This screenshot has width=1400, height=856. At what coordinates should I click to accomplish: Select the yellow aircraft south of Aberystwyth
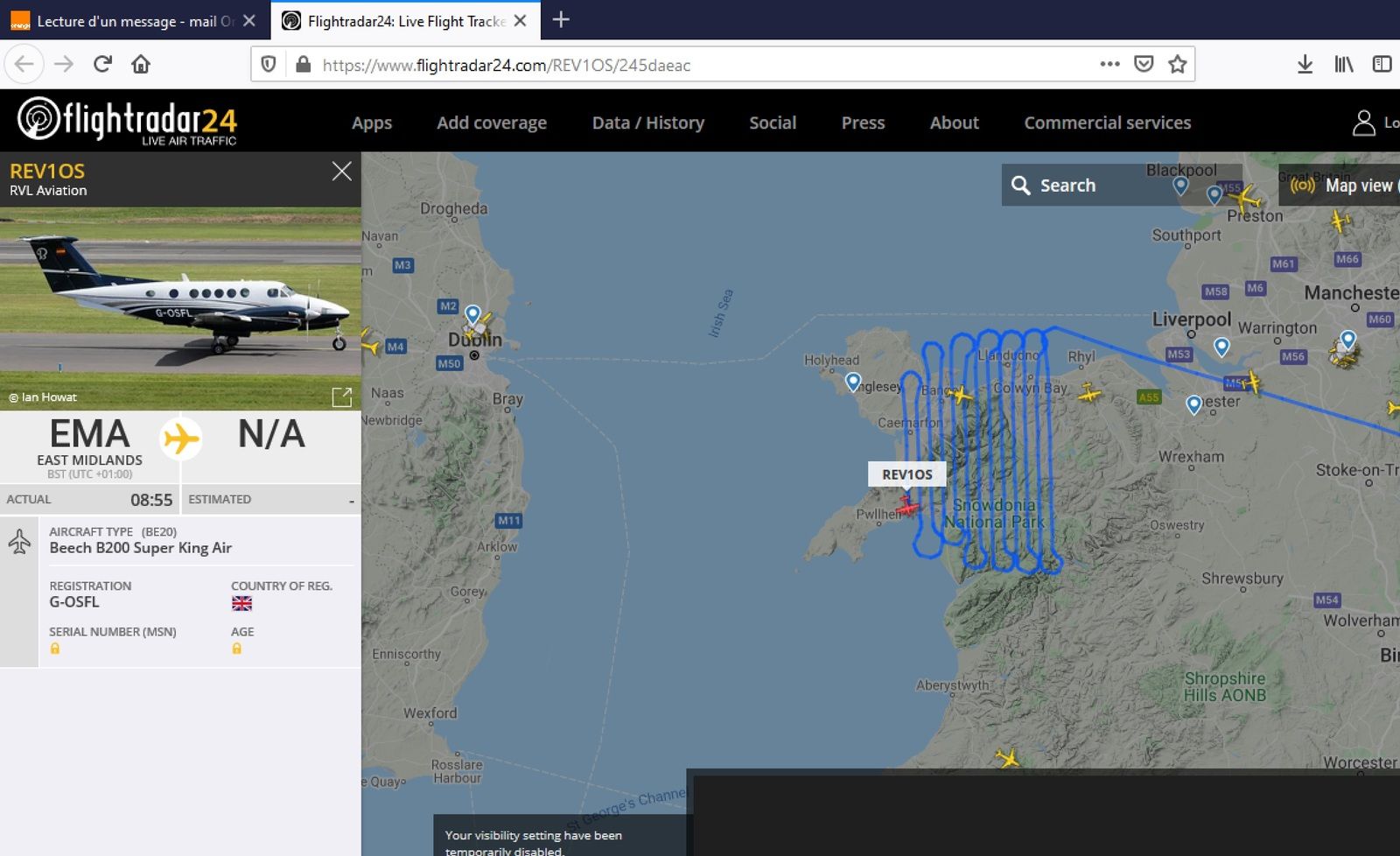click(1008, 757)
